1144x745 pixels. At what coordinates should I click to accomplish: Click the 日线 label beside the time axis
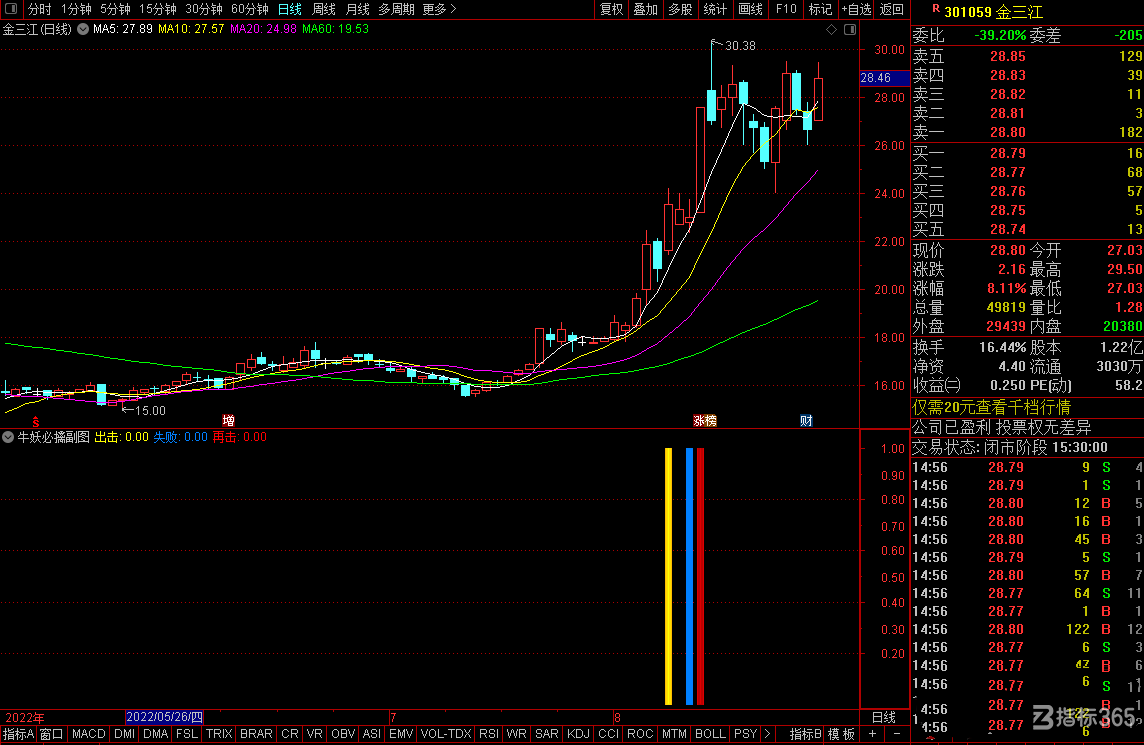tap(884, 717)
